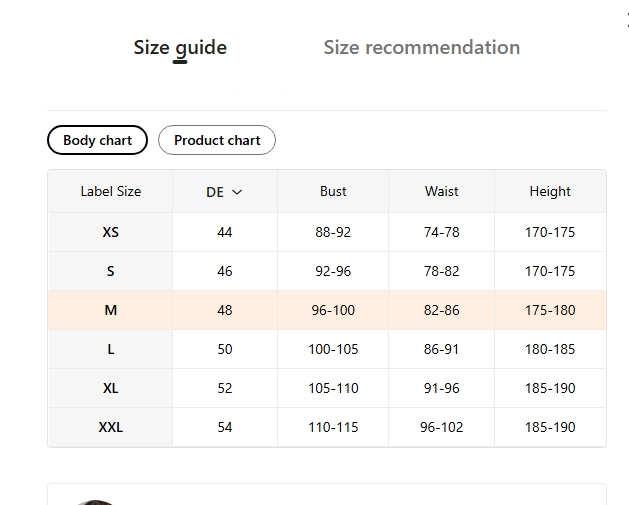
Task: Open the Size recommendation tab
Action: click(421, 47)
